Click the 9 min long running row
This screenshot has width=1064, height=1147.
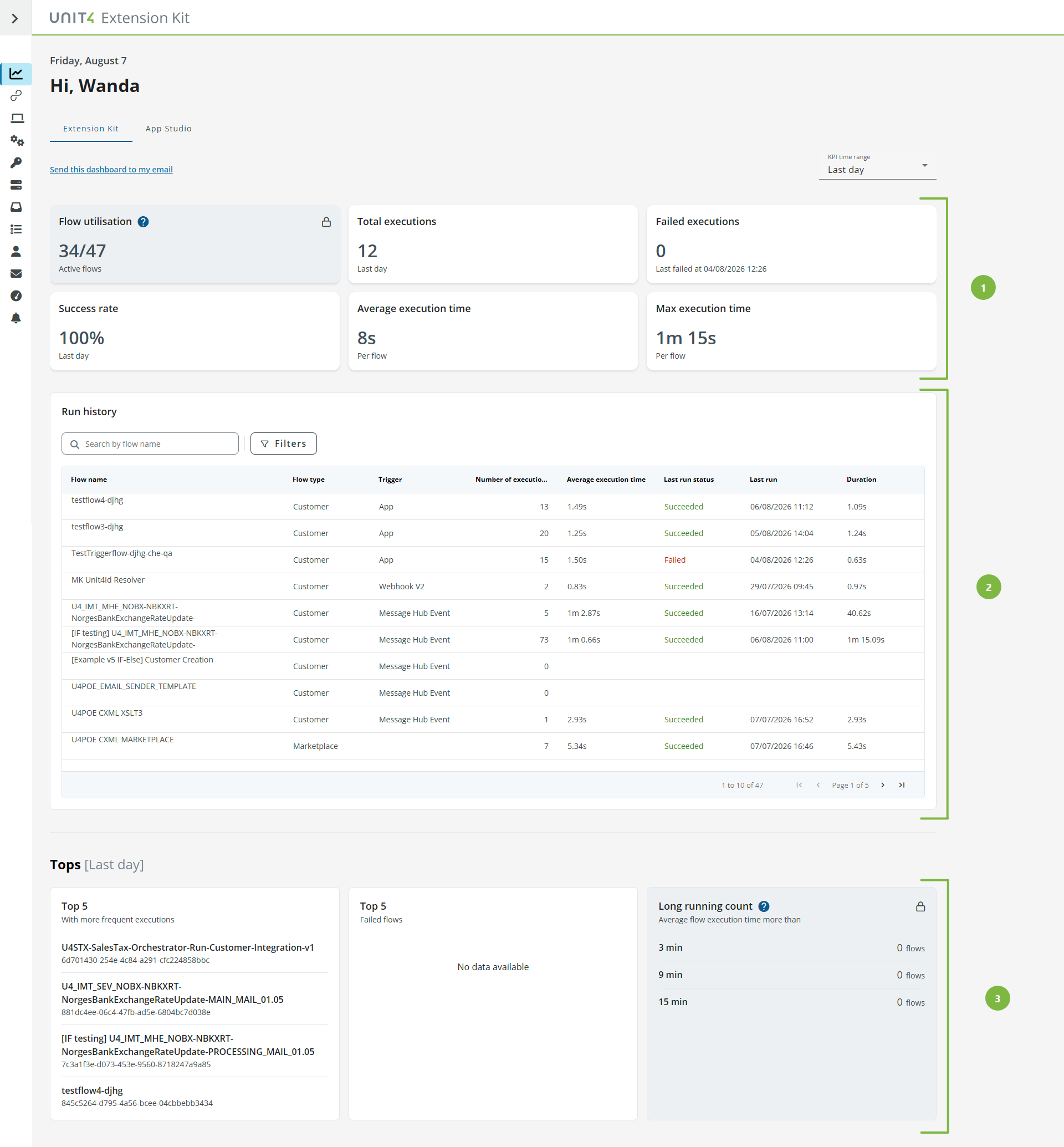pyautogui.click(x=791, y=975)
